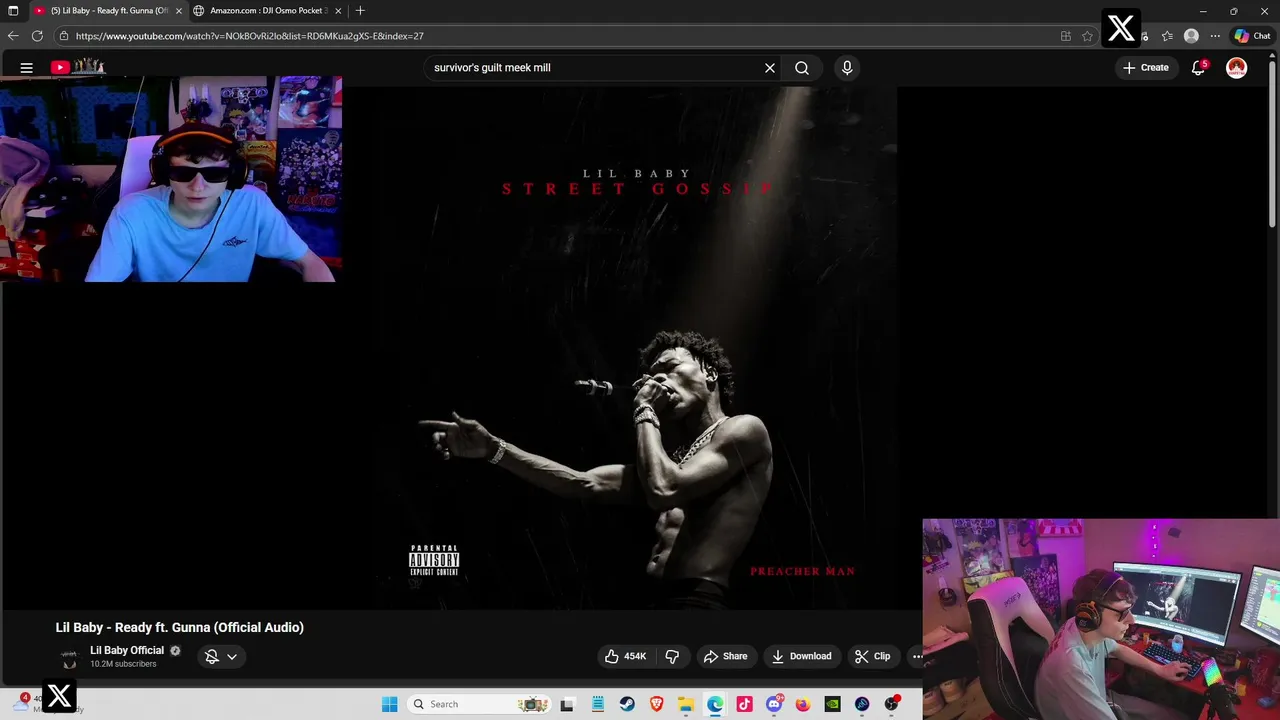Open the Lil Baby Official channel avatar
The height and width of the screenshot is (720, 1280).
tap(69, 657)
